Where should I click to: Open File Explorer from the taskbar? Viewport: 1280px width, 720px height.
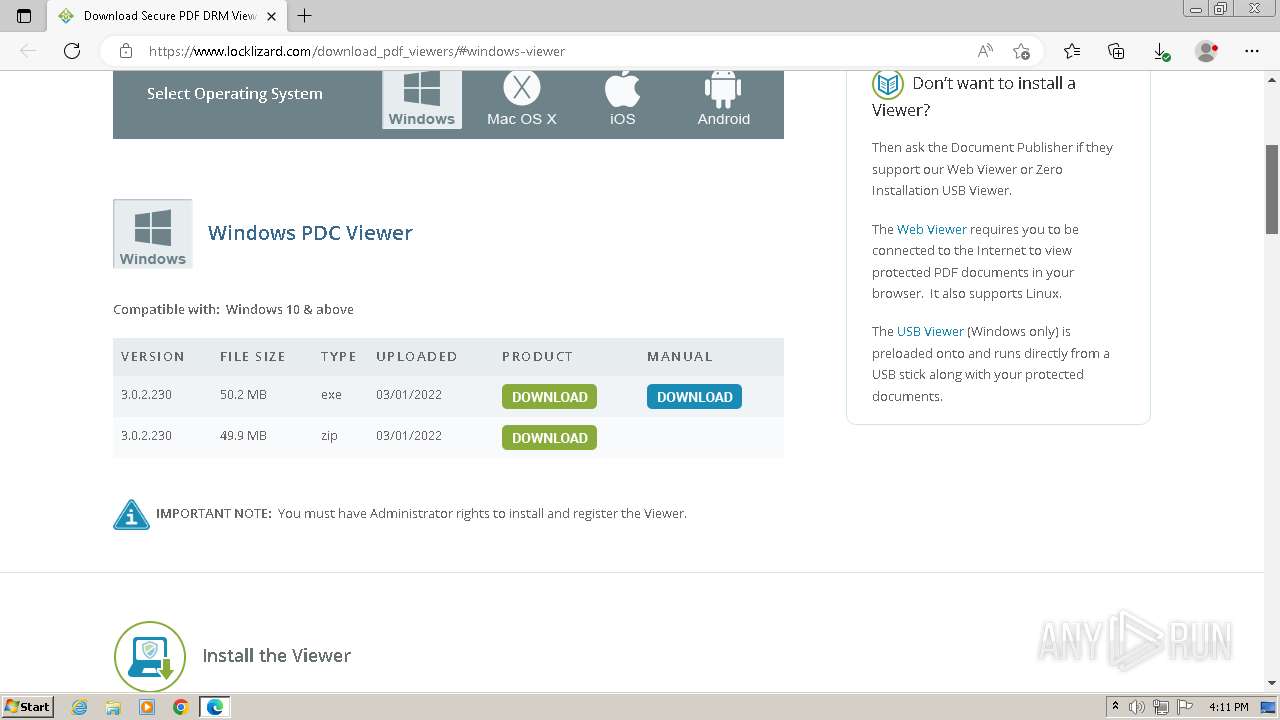click(113, 707)
